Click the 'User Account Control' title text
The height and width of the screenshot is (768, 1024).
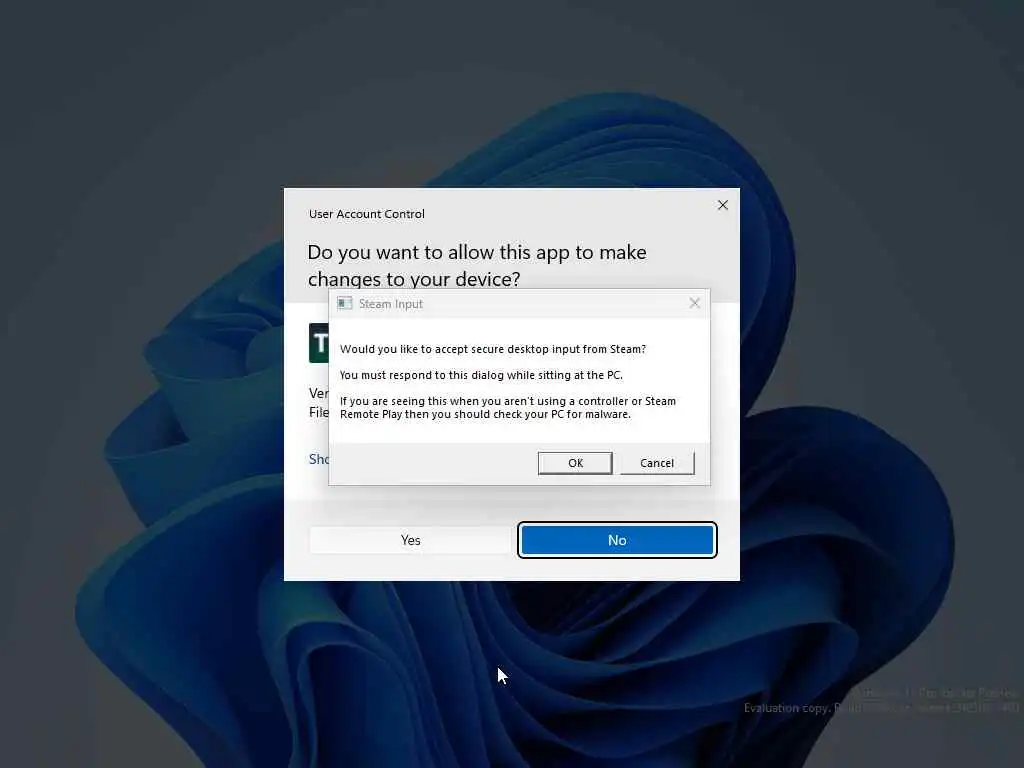(366, 214)
